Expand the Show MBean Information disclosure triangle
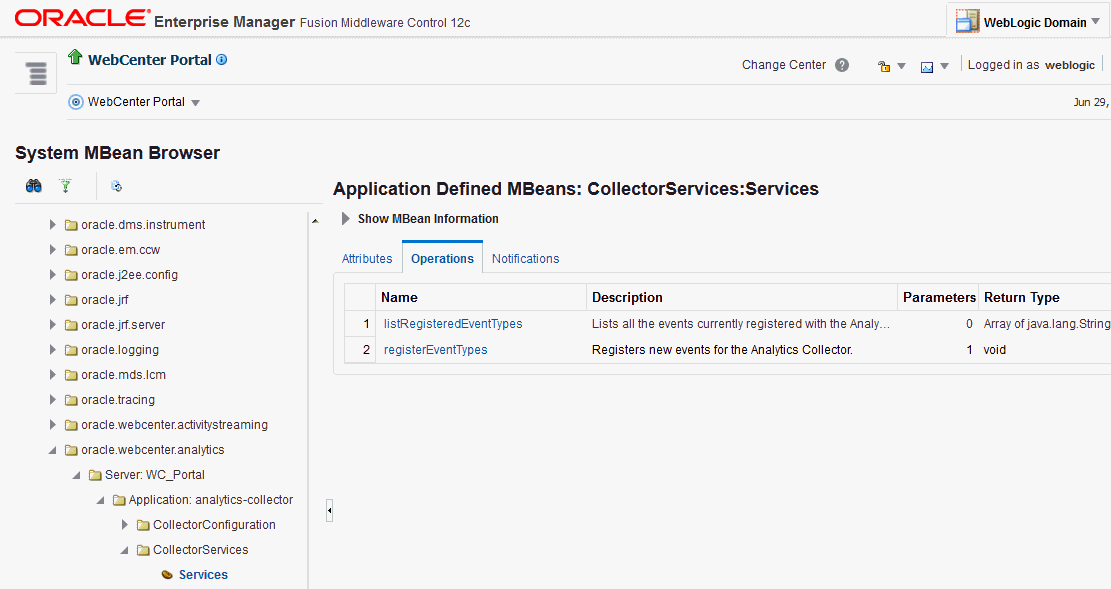The width and height of the screenshot is (1111, 589). tap(345, 218)
